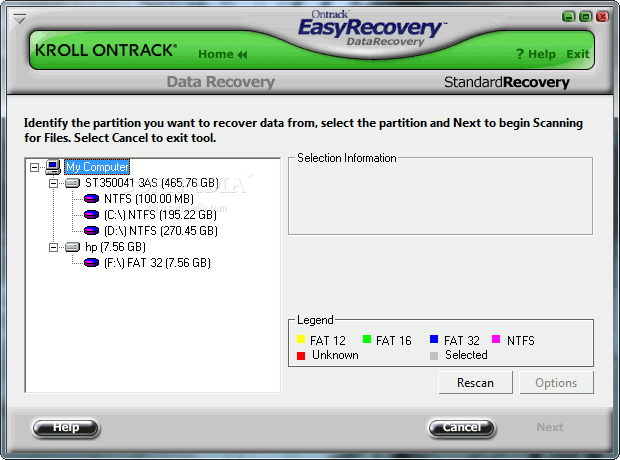Open the top-left dropdown triangle menu
Image resolution: width=620 pixels, height=460 pixels.
(19, 18)
